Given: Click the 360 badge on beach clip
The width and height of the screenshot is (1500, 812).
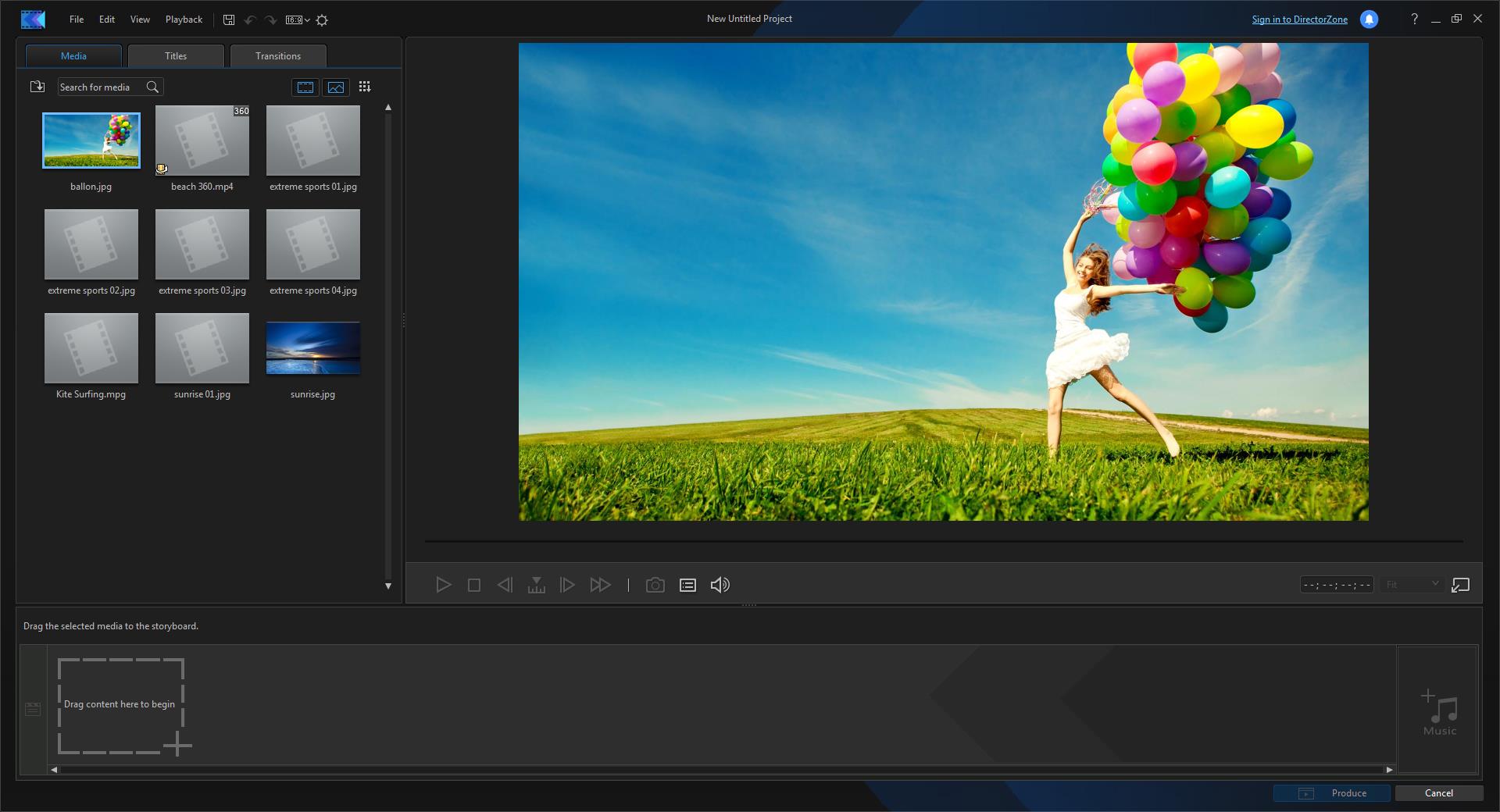Looking at the screenshot, I should click(241, 111).
